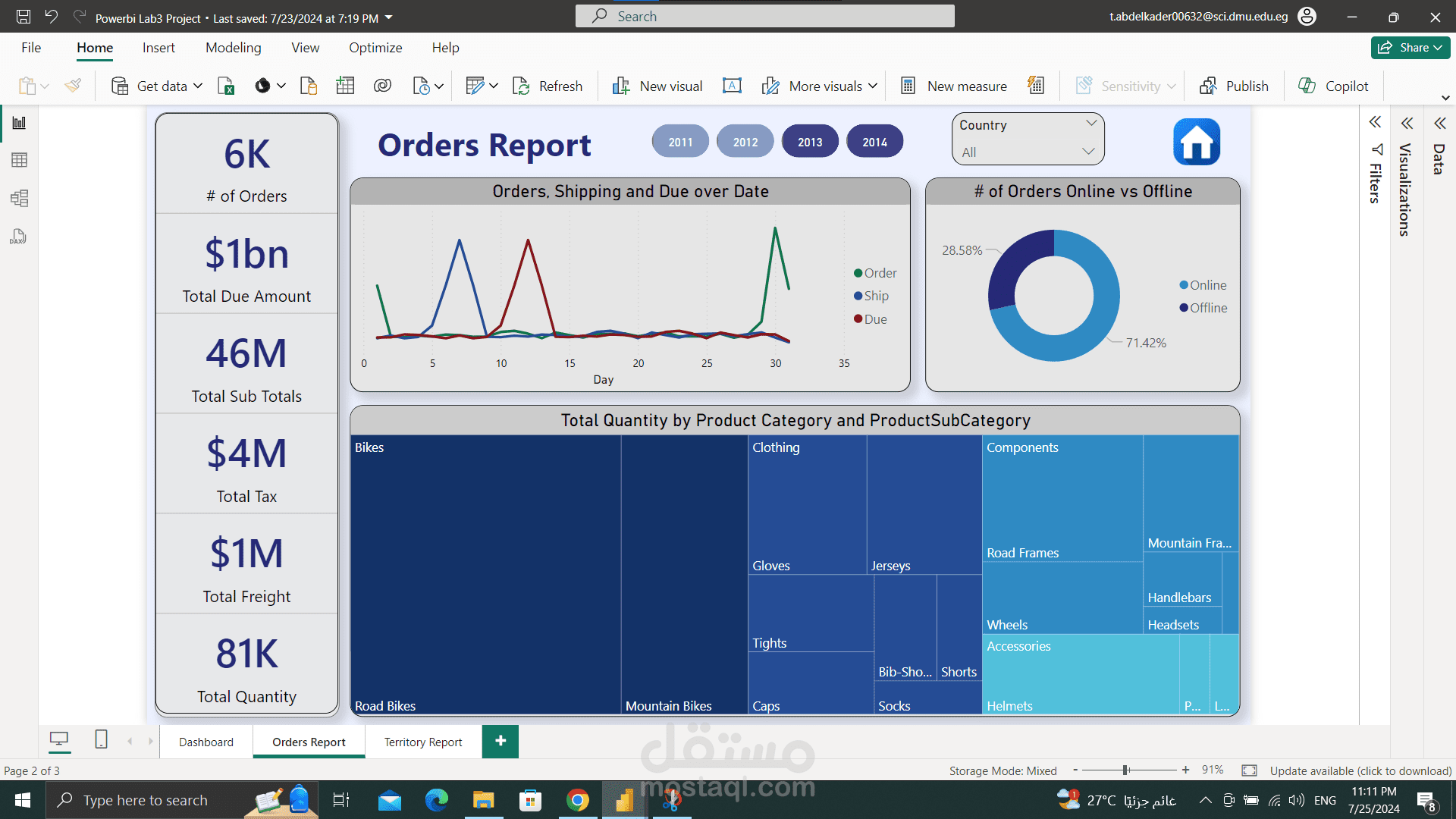This screenshot has width=1456, height=819.
Task: Switch to Territory Report page tab
Action: [422, 742]
